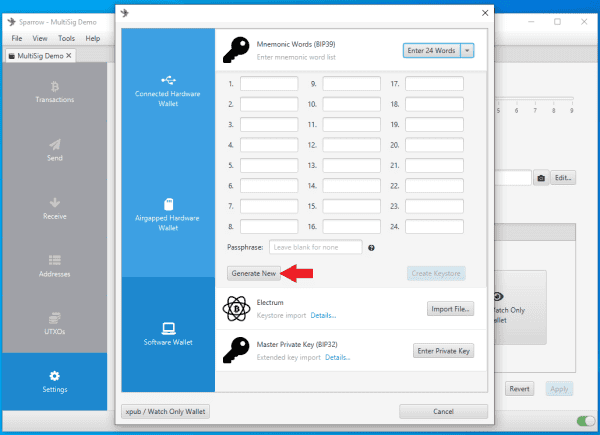
Task: Click mnemonic word field 1
Action: (x=269, y=84)
